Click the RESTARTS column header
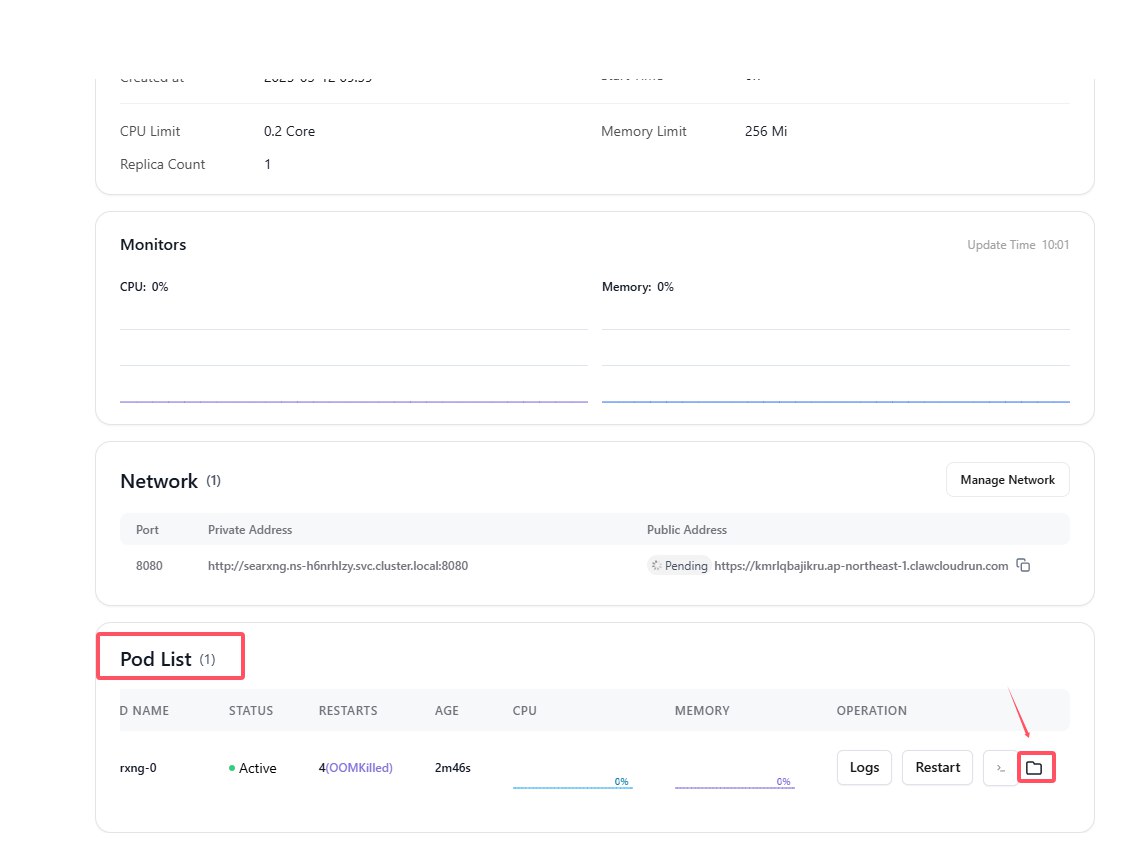The width and height of the screenshot is (1125, 852). 348,711
